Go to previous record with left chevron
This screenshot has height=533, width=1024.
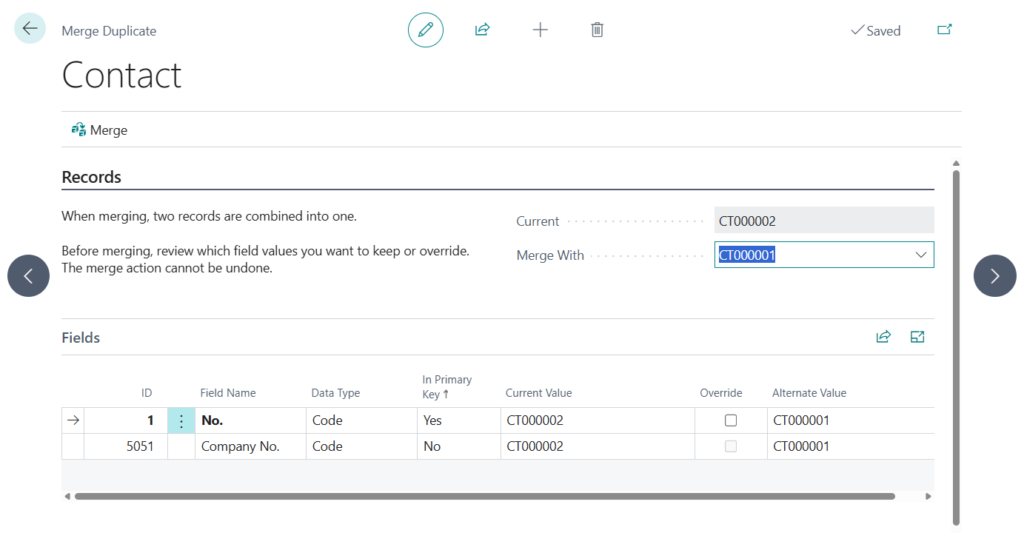pyautogui.click(x=28, y=276)
